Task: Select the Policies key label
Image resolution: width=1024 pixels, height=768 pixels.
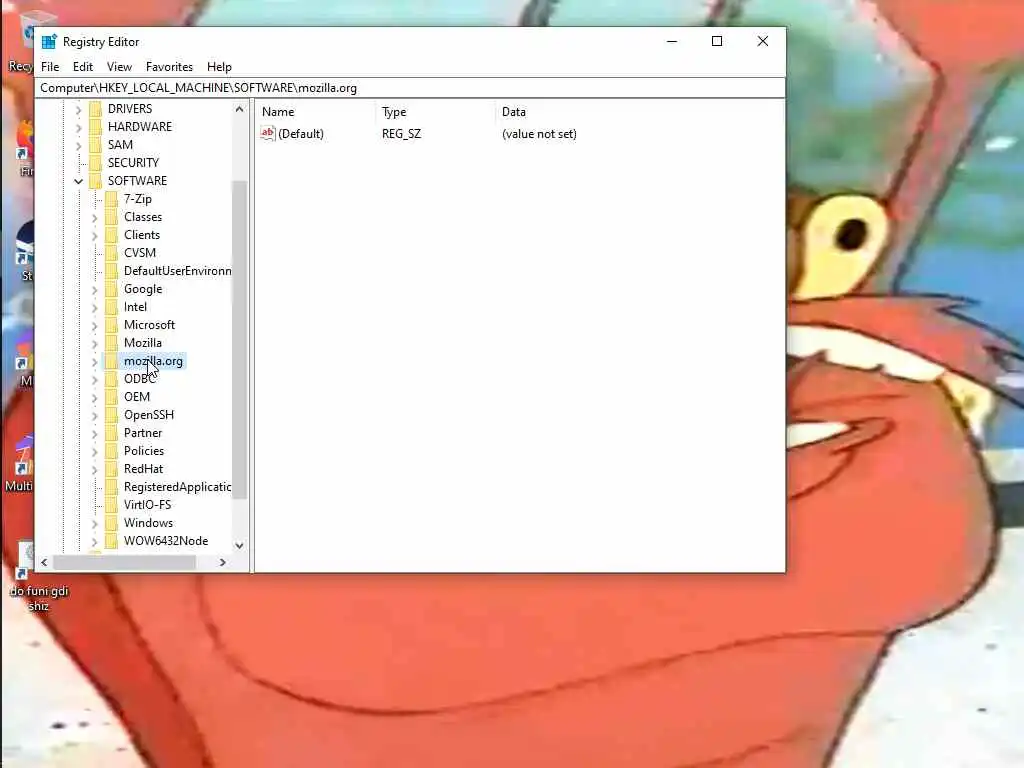Action: coord(144,451)
